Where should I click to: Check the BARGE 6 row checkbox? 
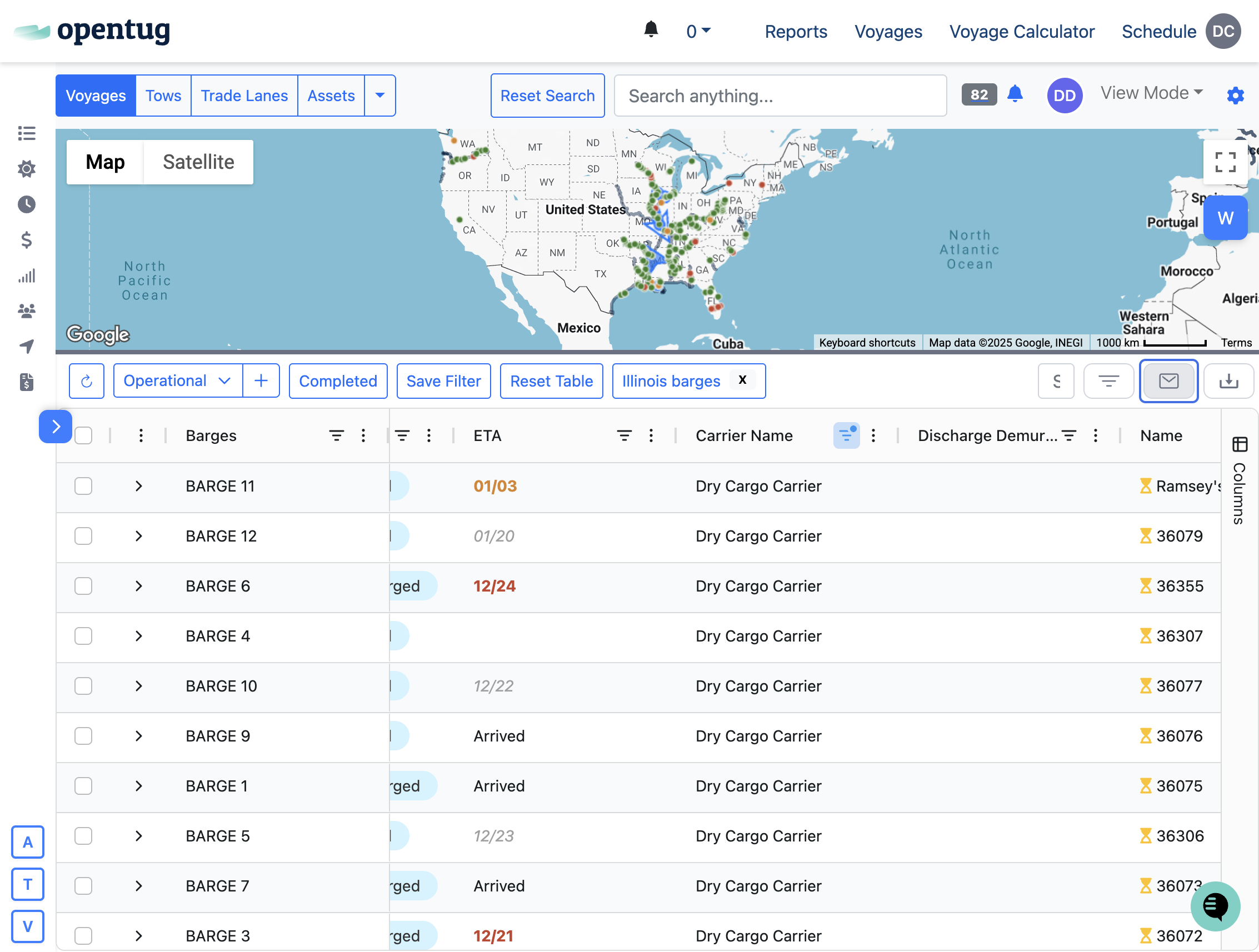[x=83, y=586]
